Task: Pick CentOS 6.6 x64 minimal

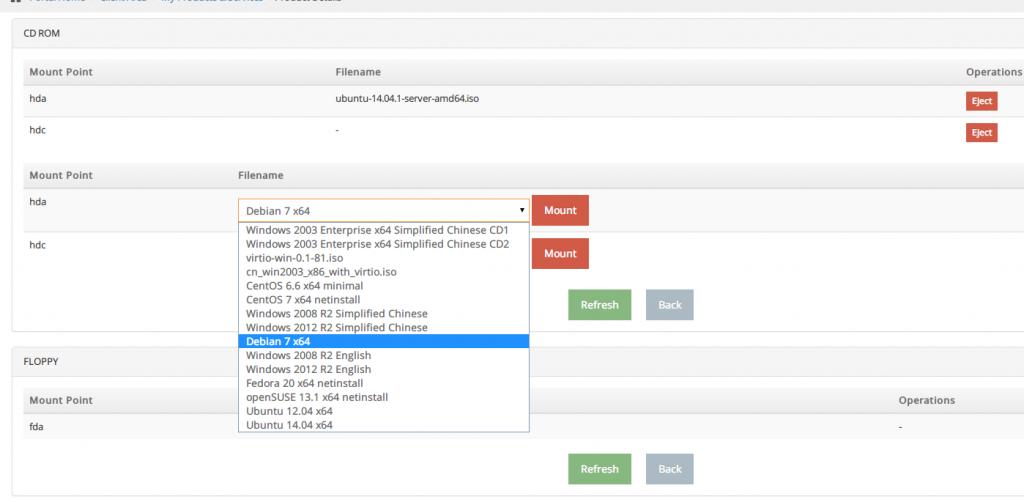Action: tap(384, 286)
